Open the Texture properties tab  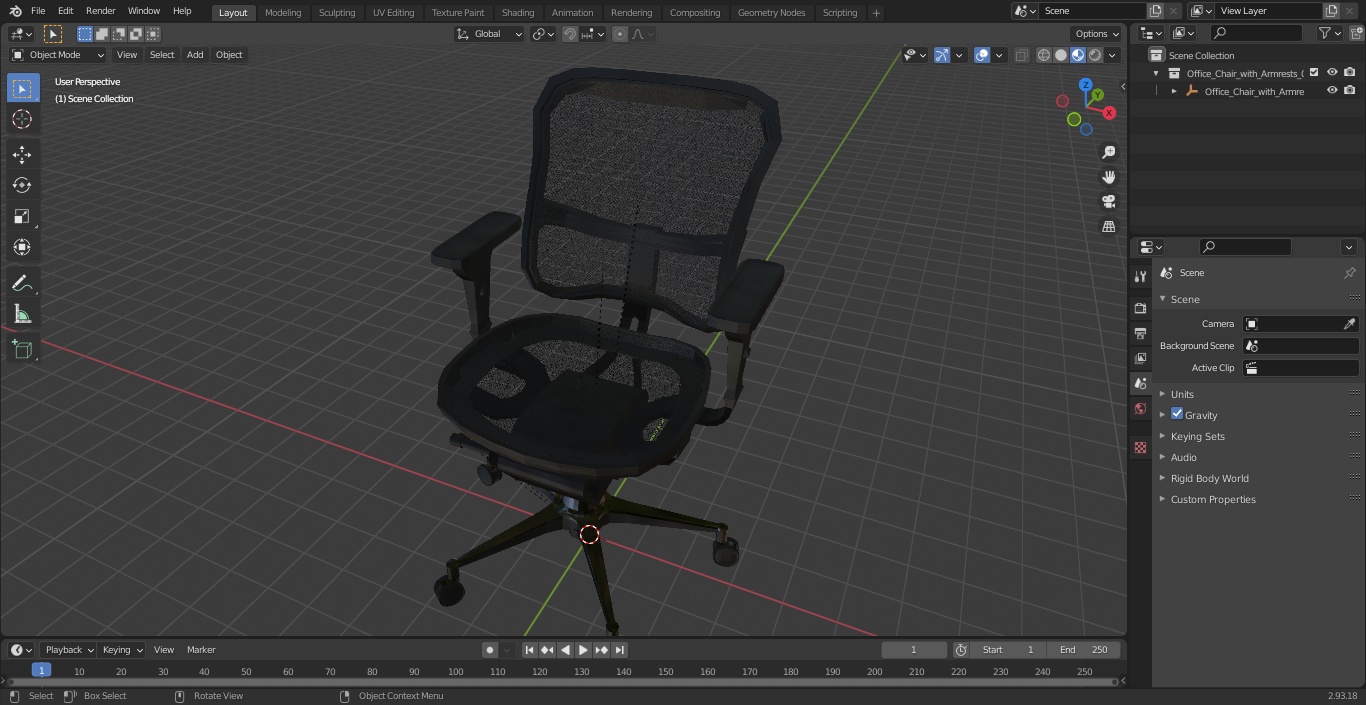pos(1140,447)
